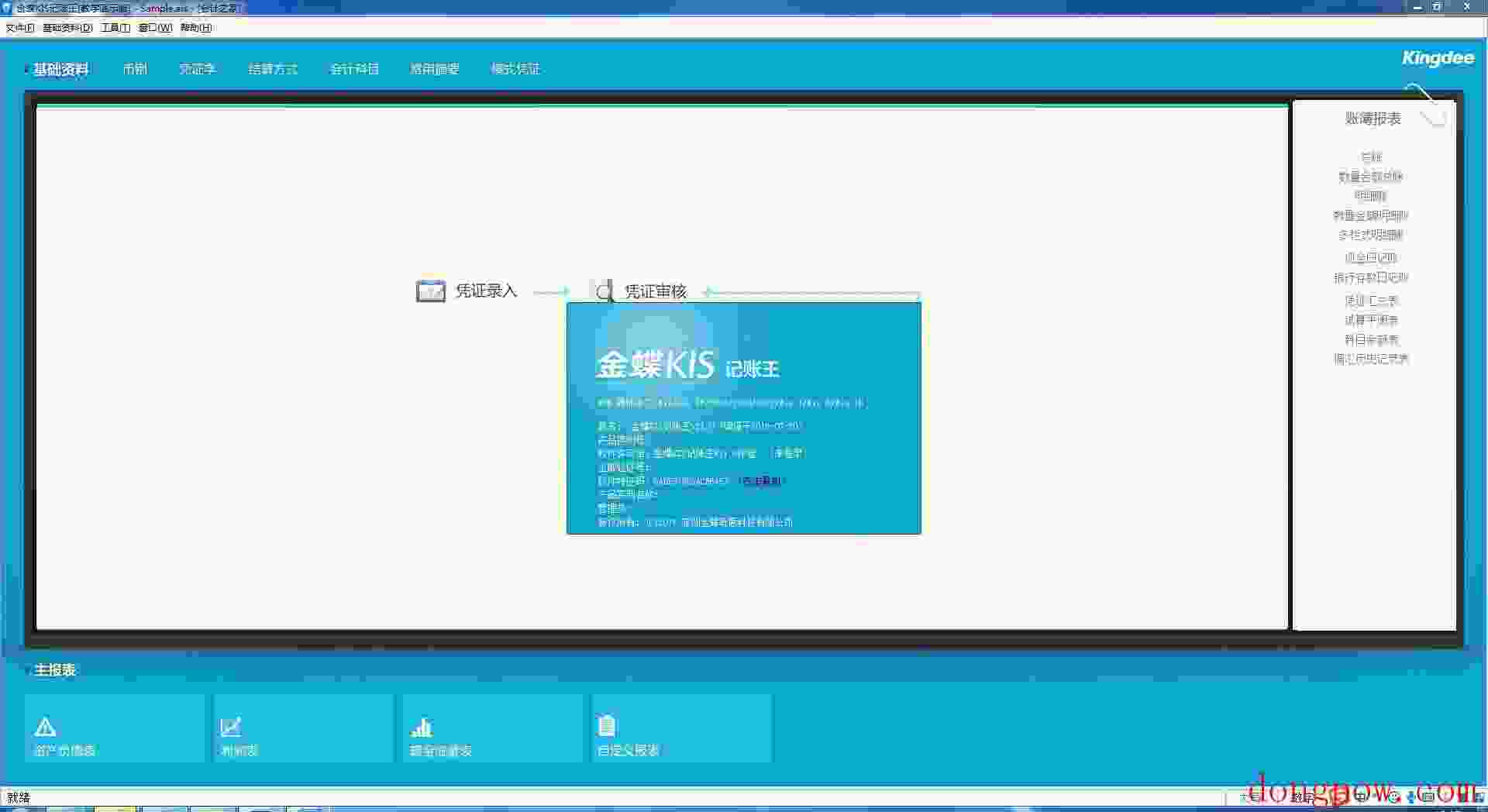Image resolution: width=1488 pixels, height=812 pixels.
Task: Open the 利润表 report tile
Action: [x=304, y=728]
